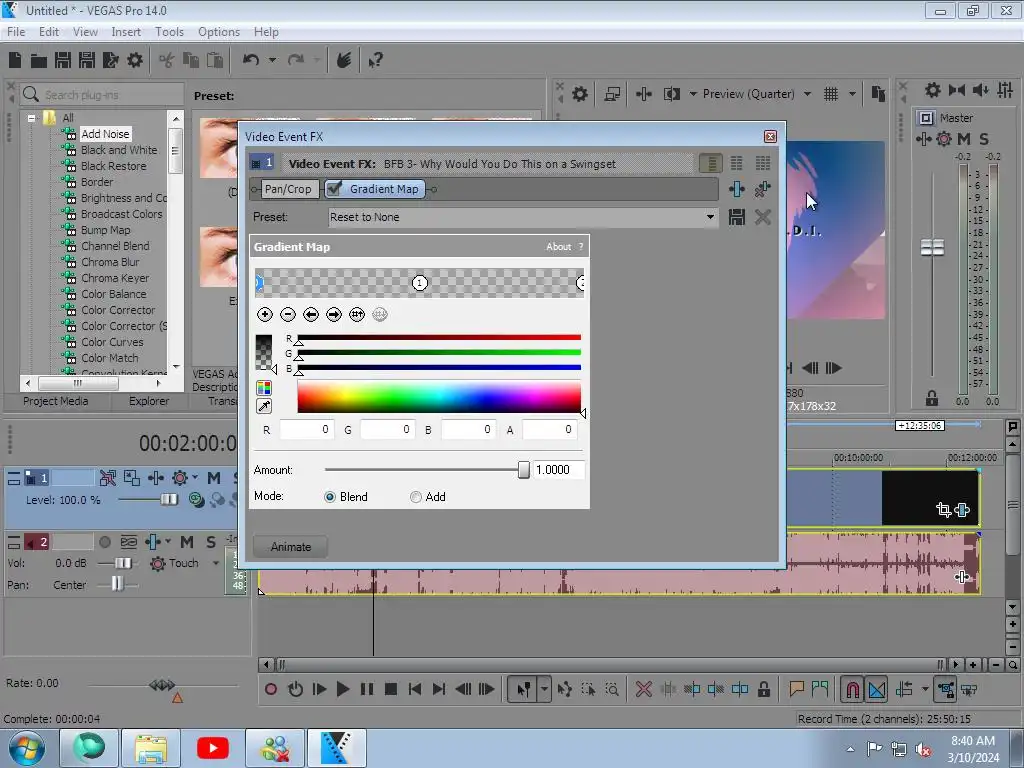The image size is (1024, 768).
Task: Select Color Curves in plug-in list
Action: pyautogui.click(x=112, y=342)
